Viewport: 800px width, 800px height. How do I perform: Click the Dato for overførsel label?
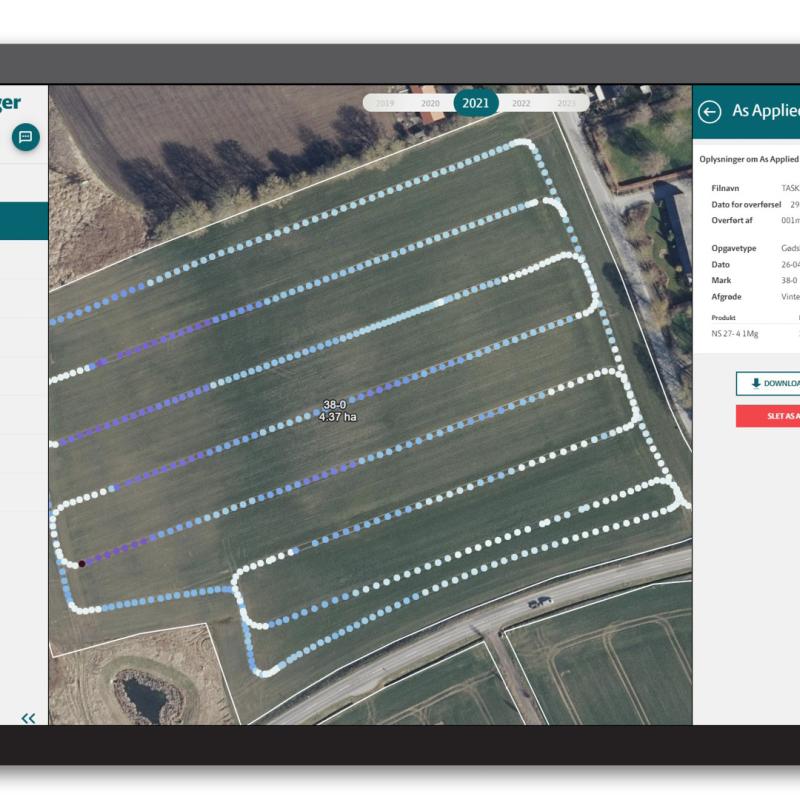tap(746, 205)
